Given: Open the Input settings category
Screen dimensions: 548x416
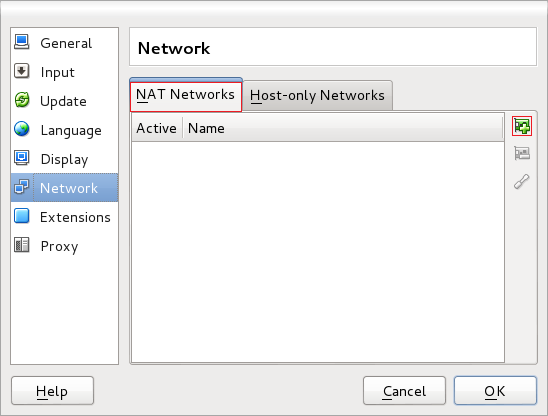Looking at the screenshot, I should [x=65, y=72].
